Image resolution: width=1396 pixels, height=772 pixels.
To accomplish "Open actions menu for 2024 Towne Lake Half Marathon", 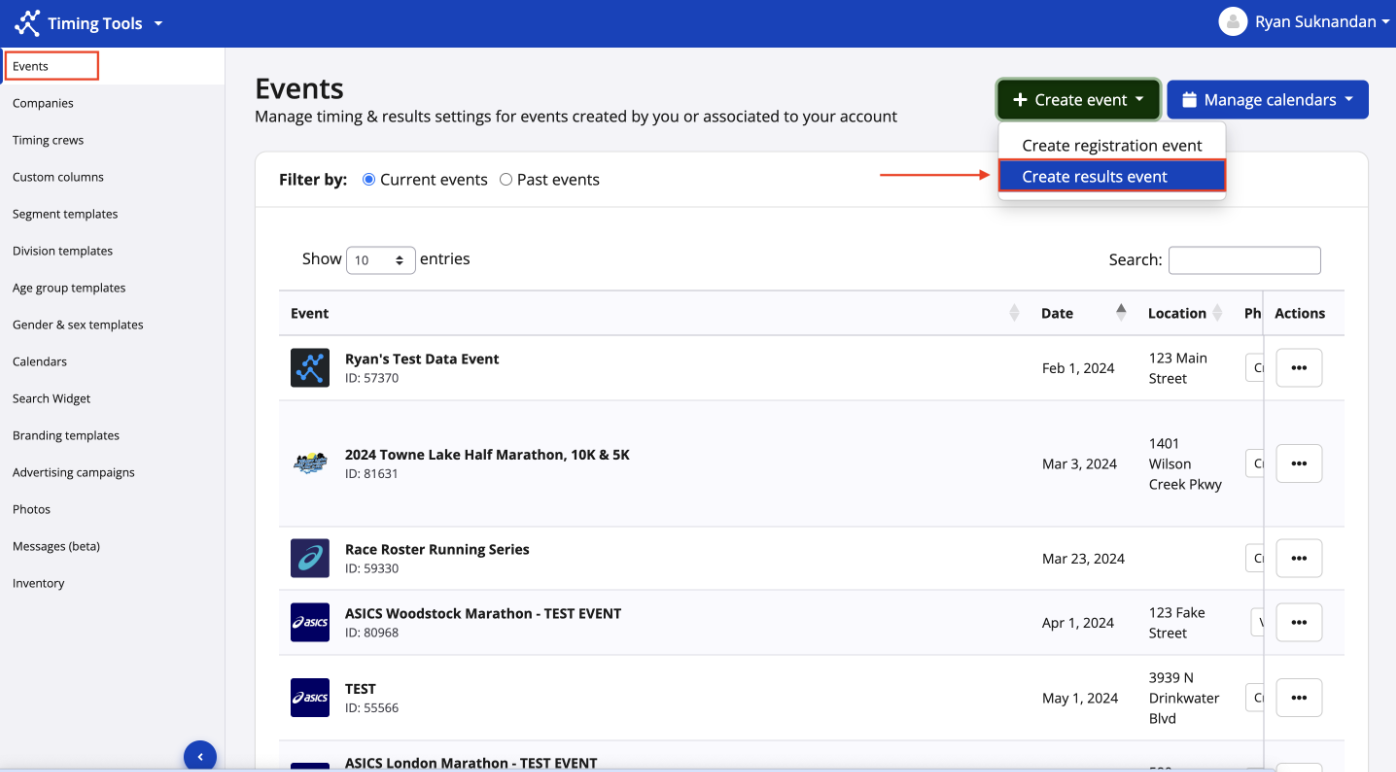I will 1298,464.
